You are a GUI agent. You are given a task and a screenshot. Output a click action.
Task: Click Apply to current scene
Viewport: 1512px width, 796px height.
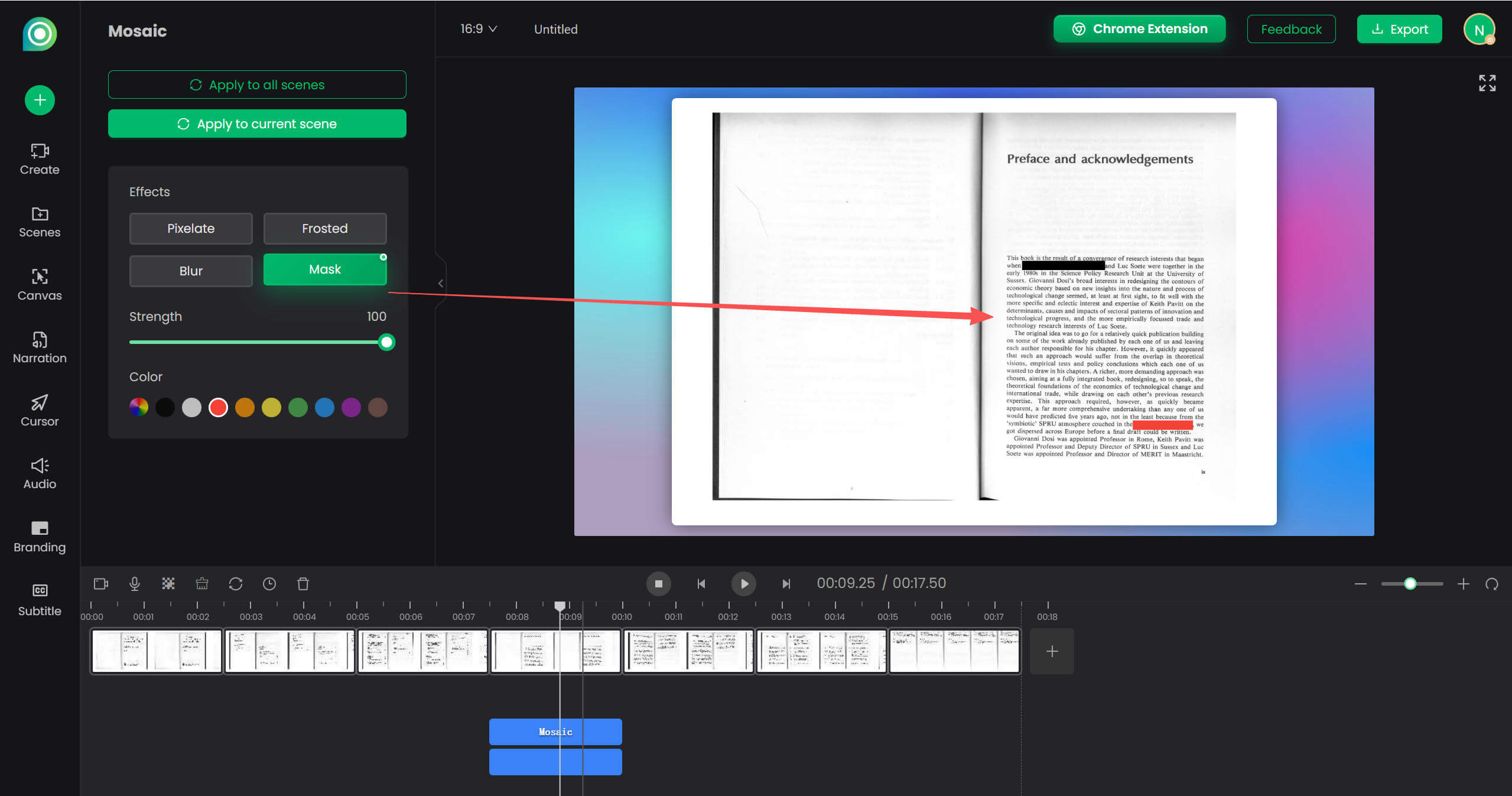tap(257, 124)
